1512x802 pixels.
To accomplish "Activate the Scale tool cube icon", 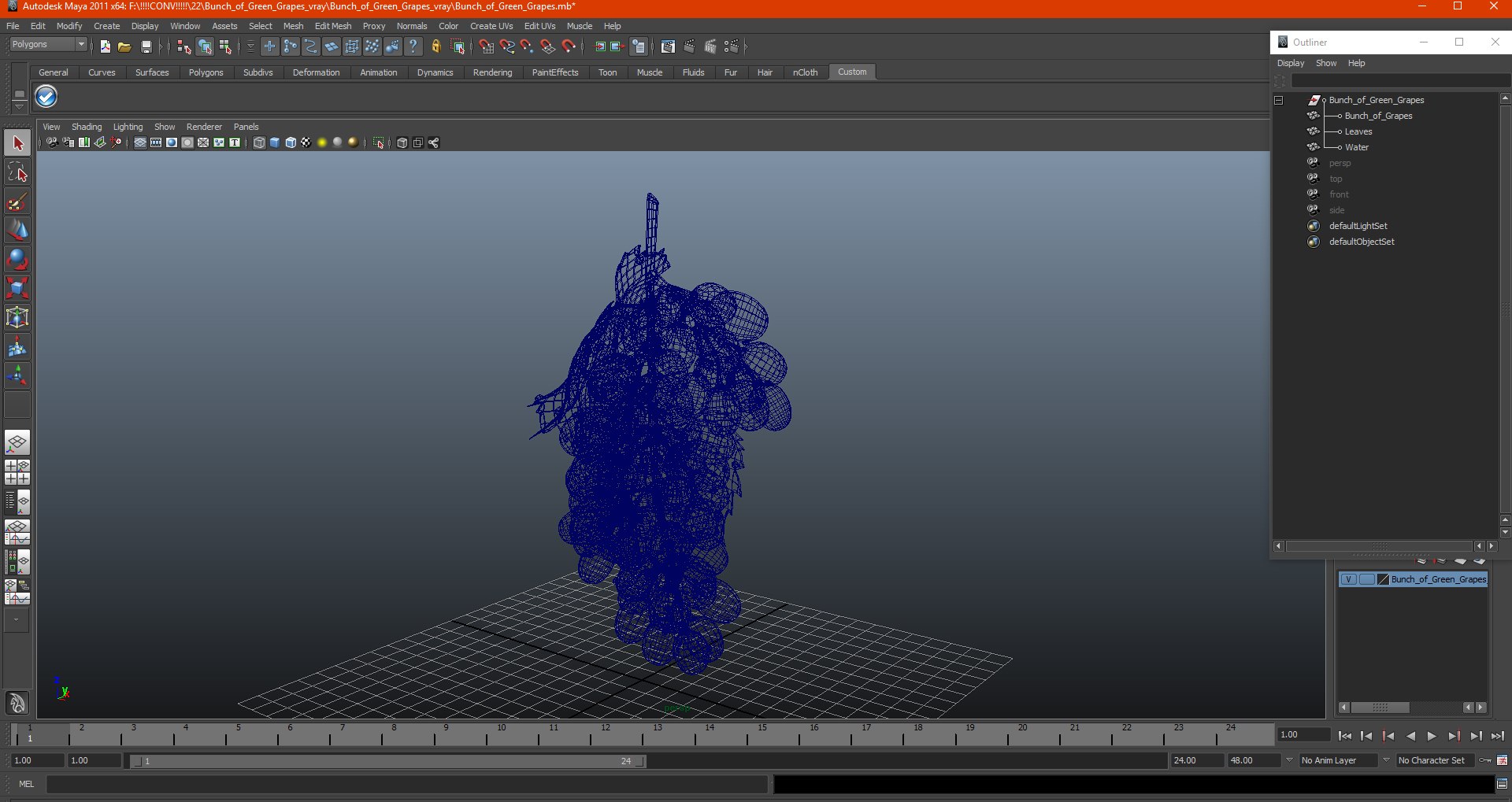I will tap(17, 288).
